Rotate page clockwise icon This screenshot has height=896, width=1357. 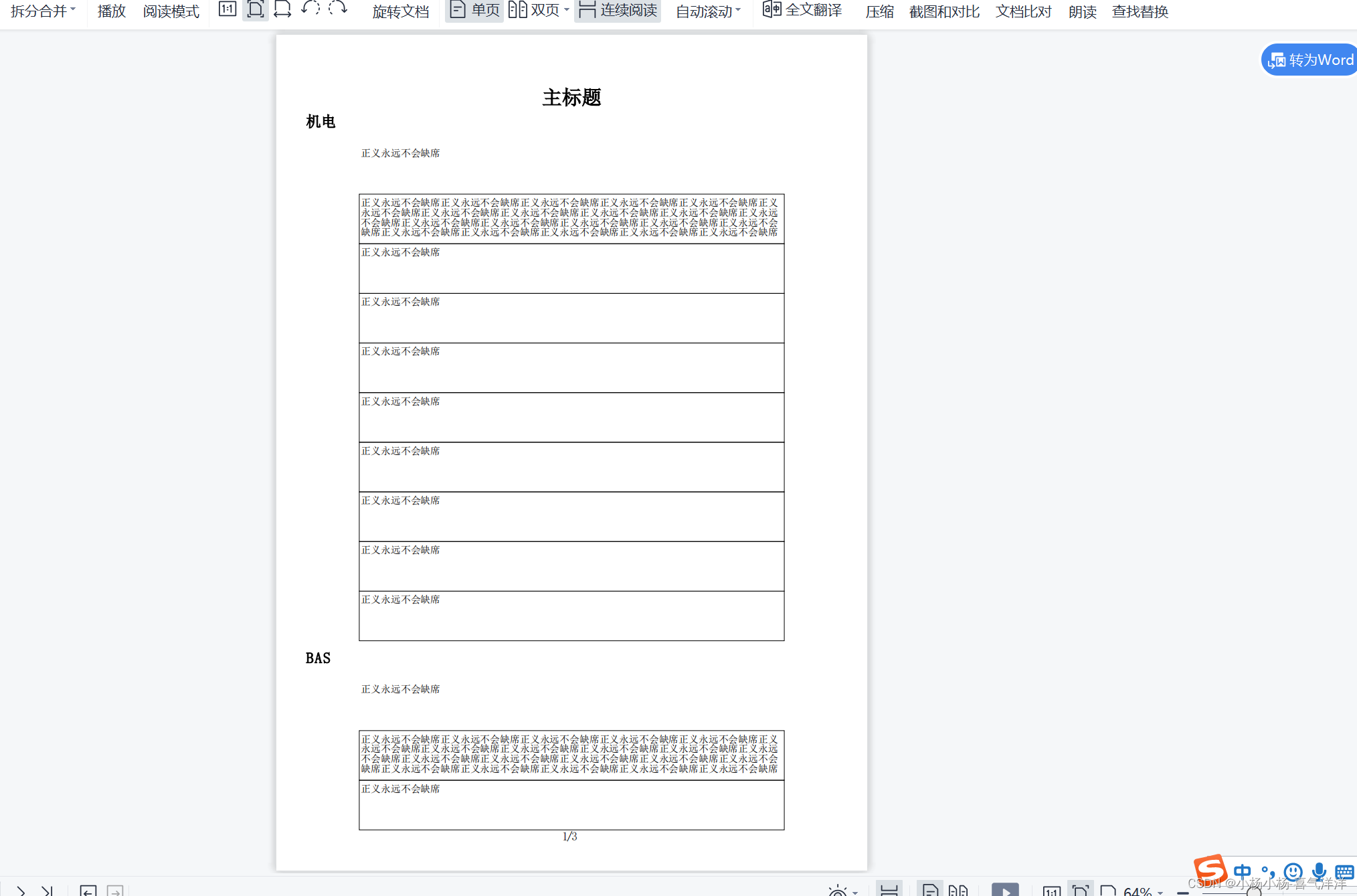coord(338,9)
